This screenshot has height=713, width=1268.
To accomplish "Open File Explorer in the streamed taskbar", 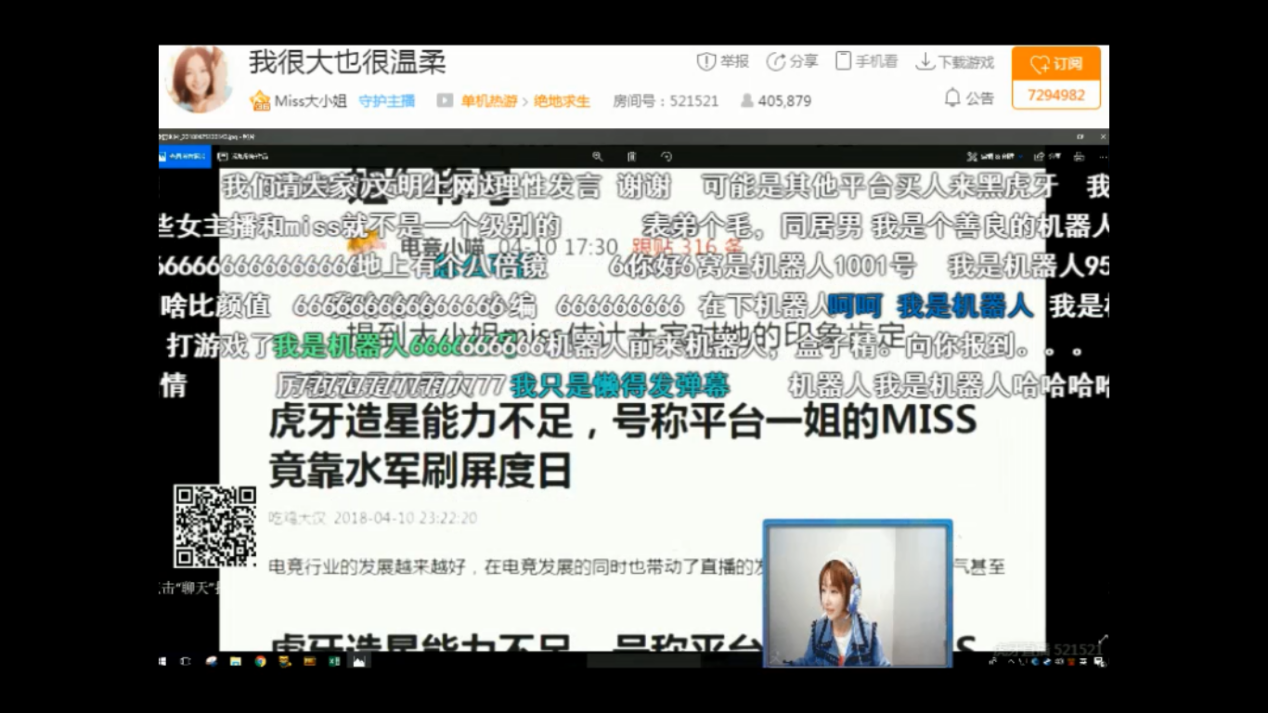I will click(x=235, y=661).
